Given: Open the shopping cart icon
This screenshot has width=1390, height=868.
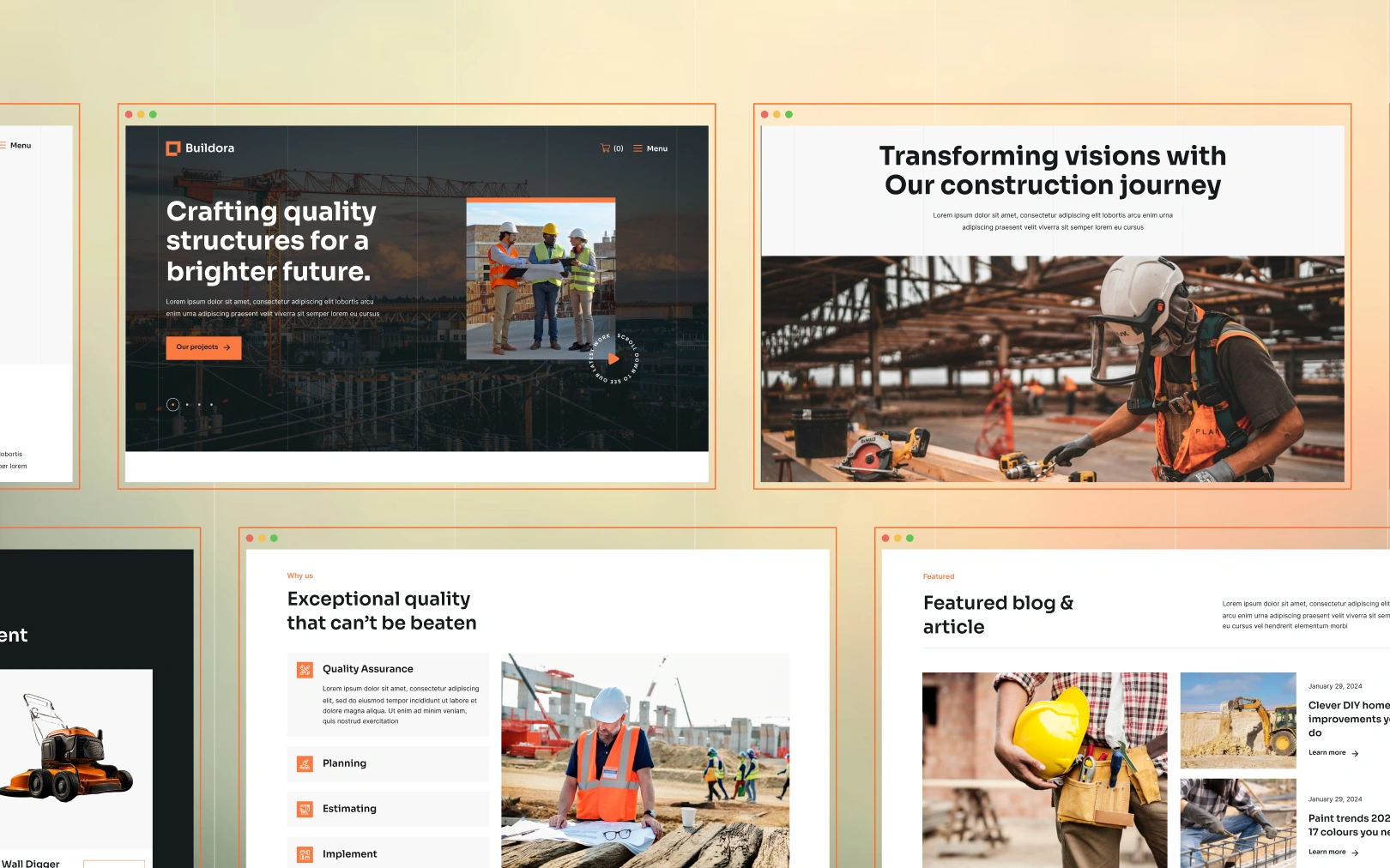Looking at the screenshot, I should point(606,148).
